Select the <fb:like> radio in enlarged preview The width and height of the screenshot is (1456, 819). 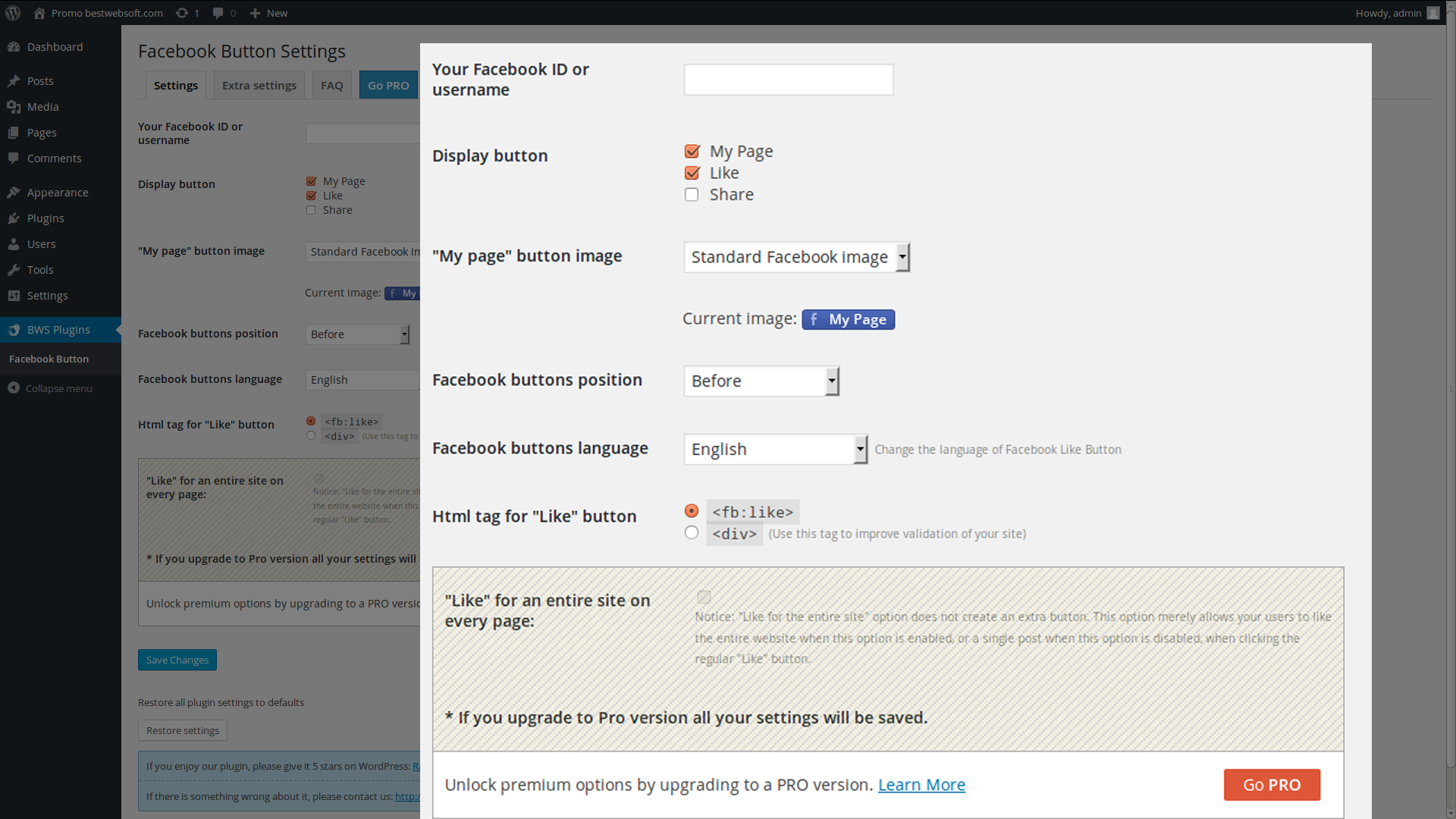pos(692,511)
